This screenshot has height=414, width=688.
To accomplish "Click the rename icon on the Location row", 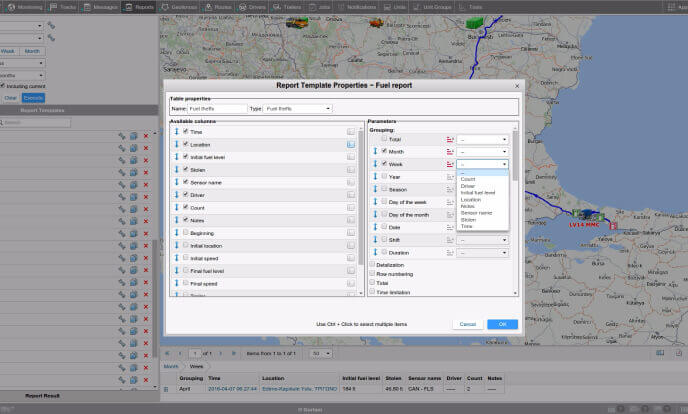I will [x=351, y=144].
